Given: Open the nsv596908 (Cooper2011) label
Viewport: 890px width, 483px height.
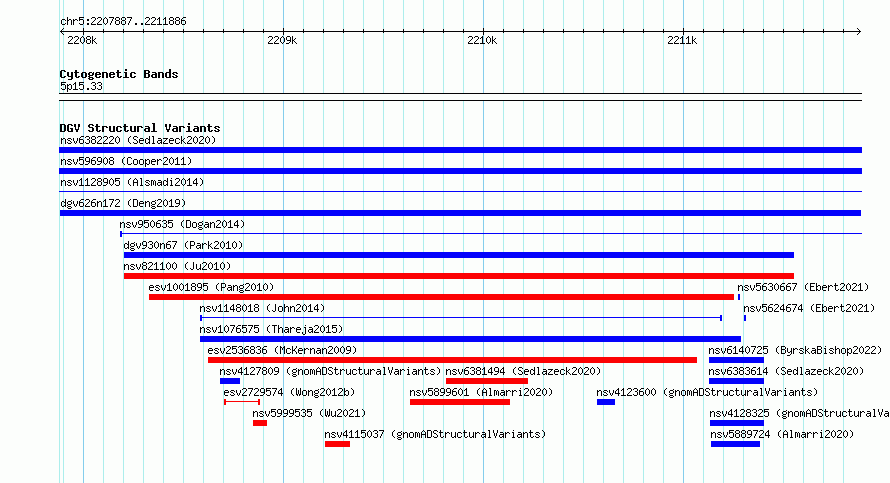Looking at the screenshot, I should (x=126, y=161).
